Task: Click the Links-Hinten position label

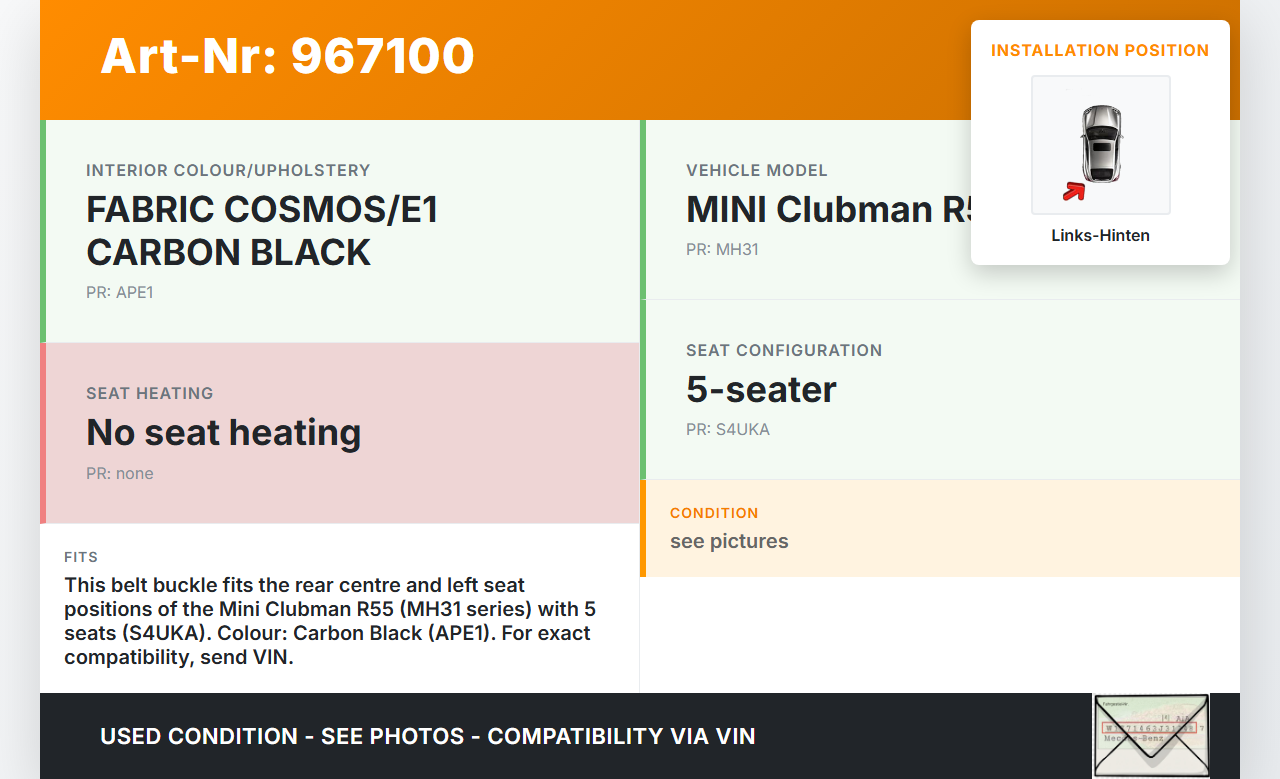Action: pyautogui.click(x=1100, y=236)
